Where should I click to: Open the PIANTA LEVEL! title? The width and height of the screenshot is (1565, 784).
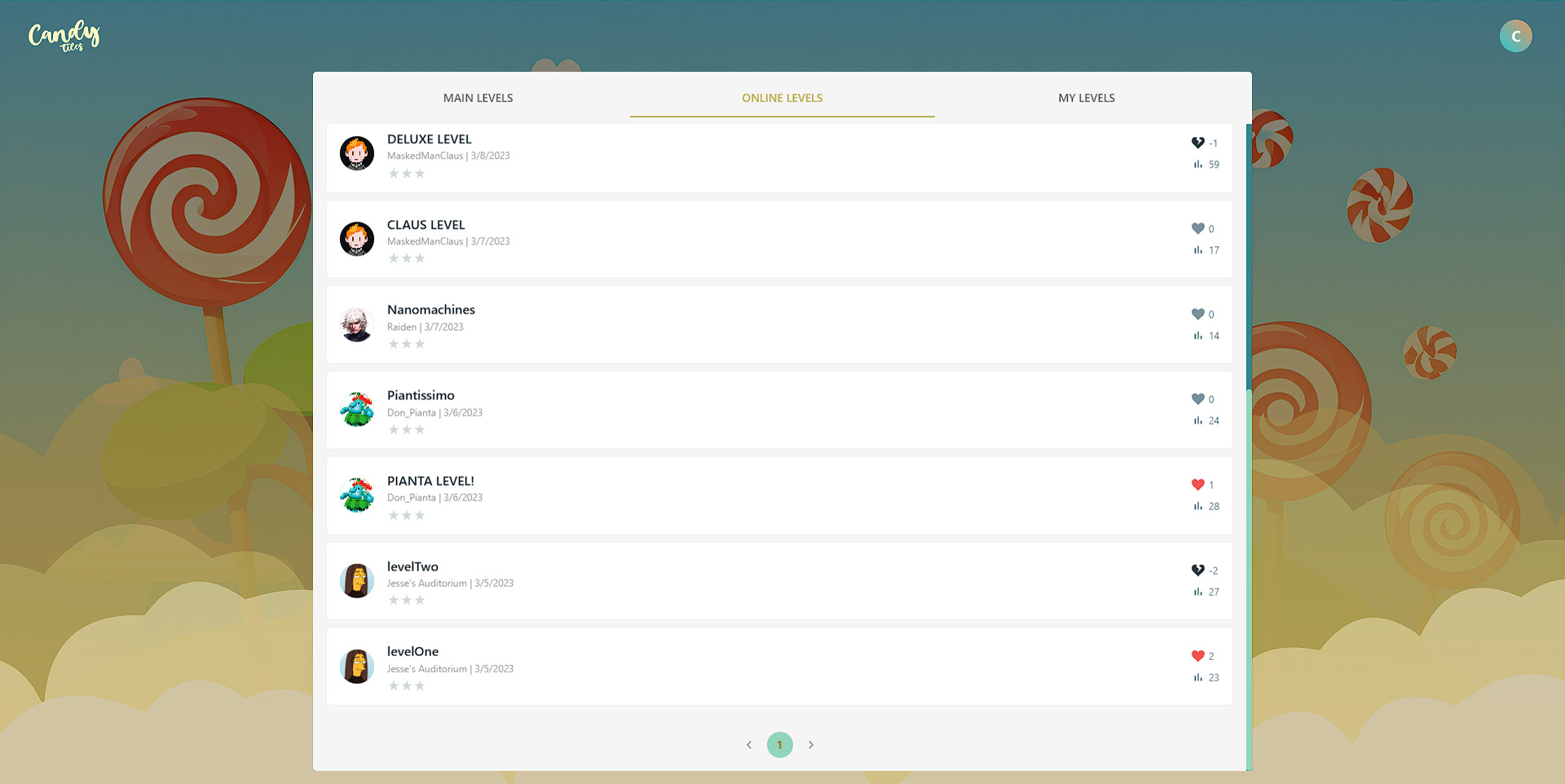[x=430, y=481]
